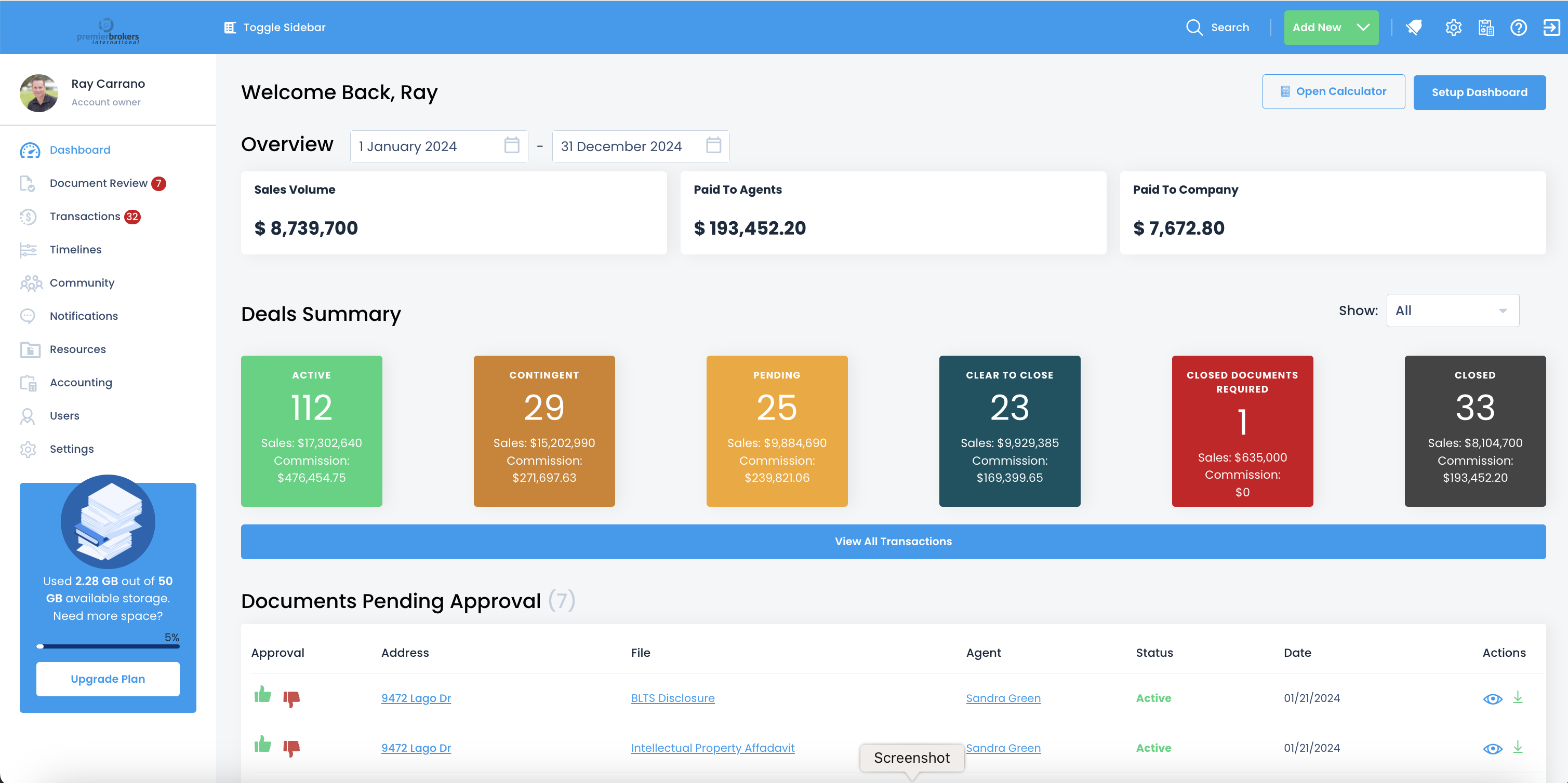The image size is (1568, 783).
Task: Click the logout icon in header
Action: point(1551,28)
